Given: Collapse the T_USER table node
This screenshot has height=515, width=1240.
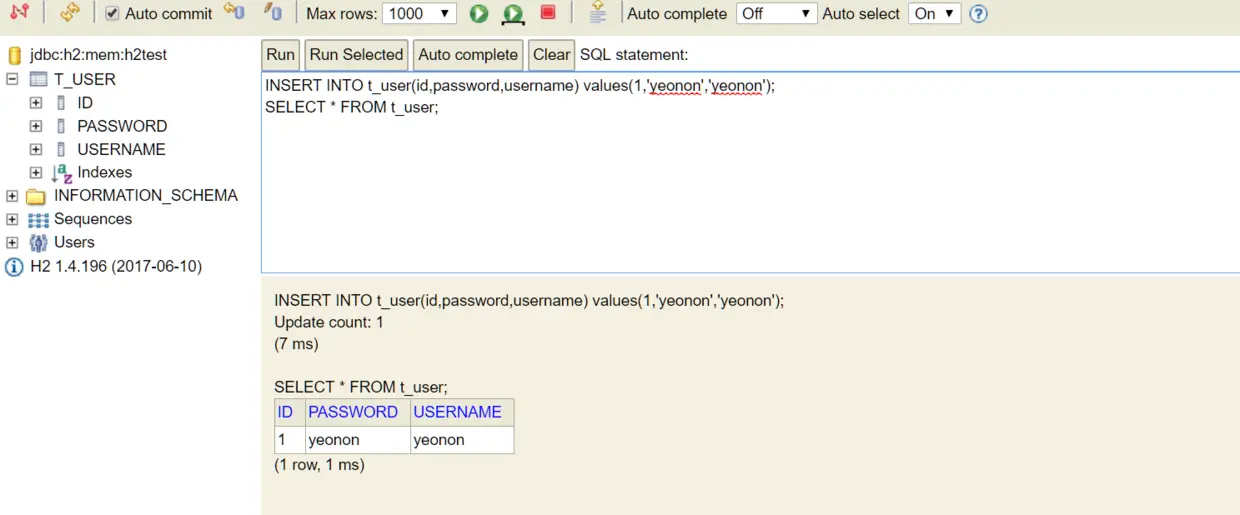Looking at the screenshot, I should (12, 79).
